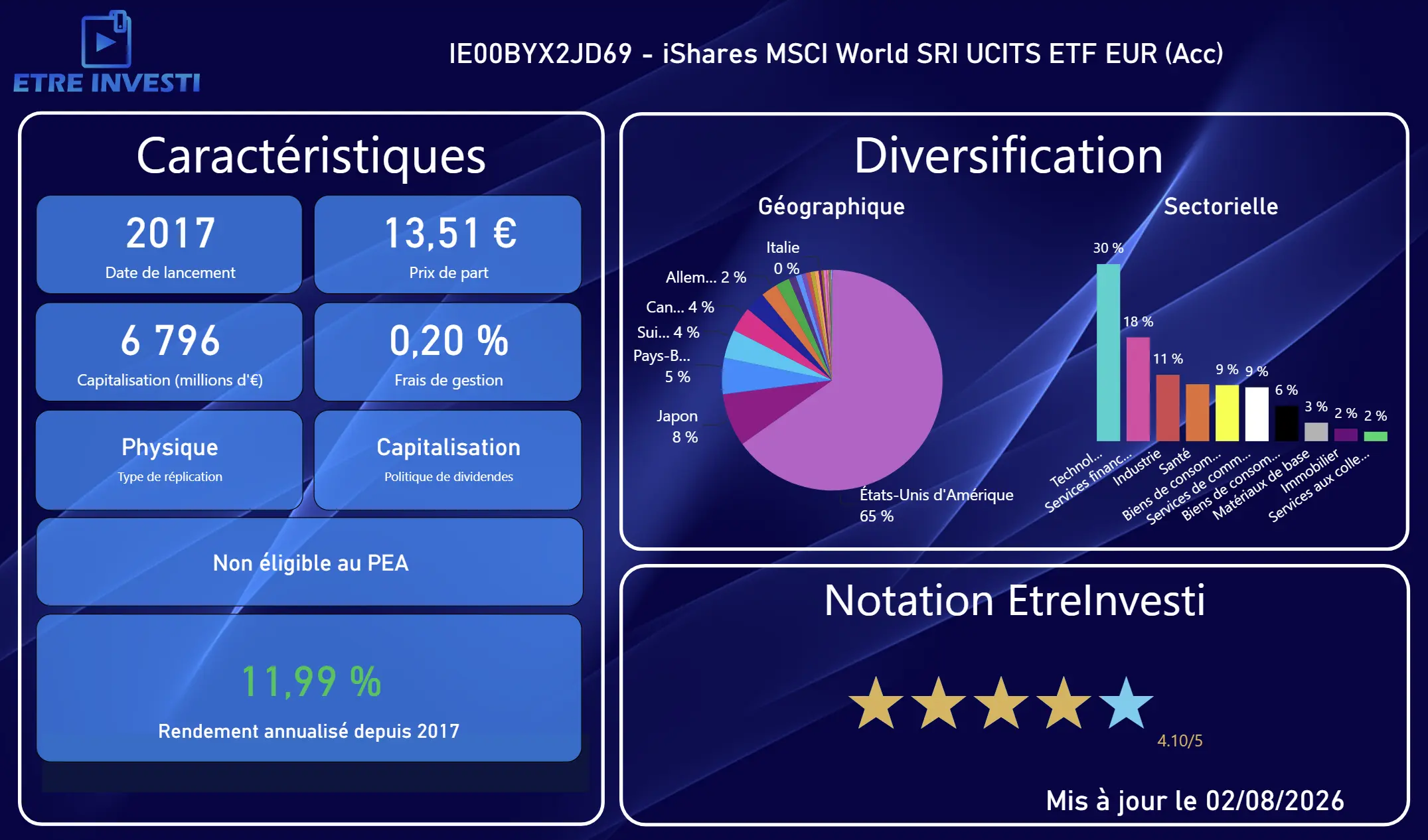Viewport: 1428px width, 840px height.
Task: Select the "Sectorielle" chart title
Action: click(x=1221, y=206)
